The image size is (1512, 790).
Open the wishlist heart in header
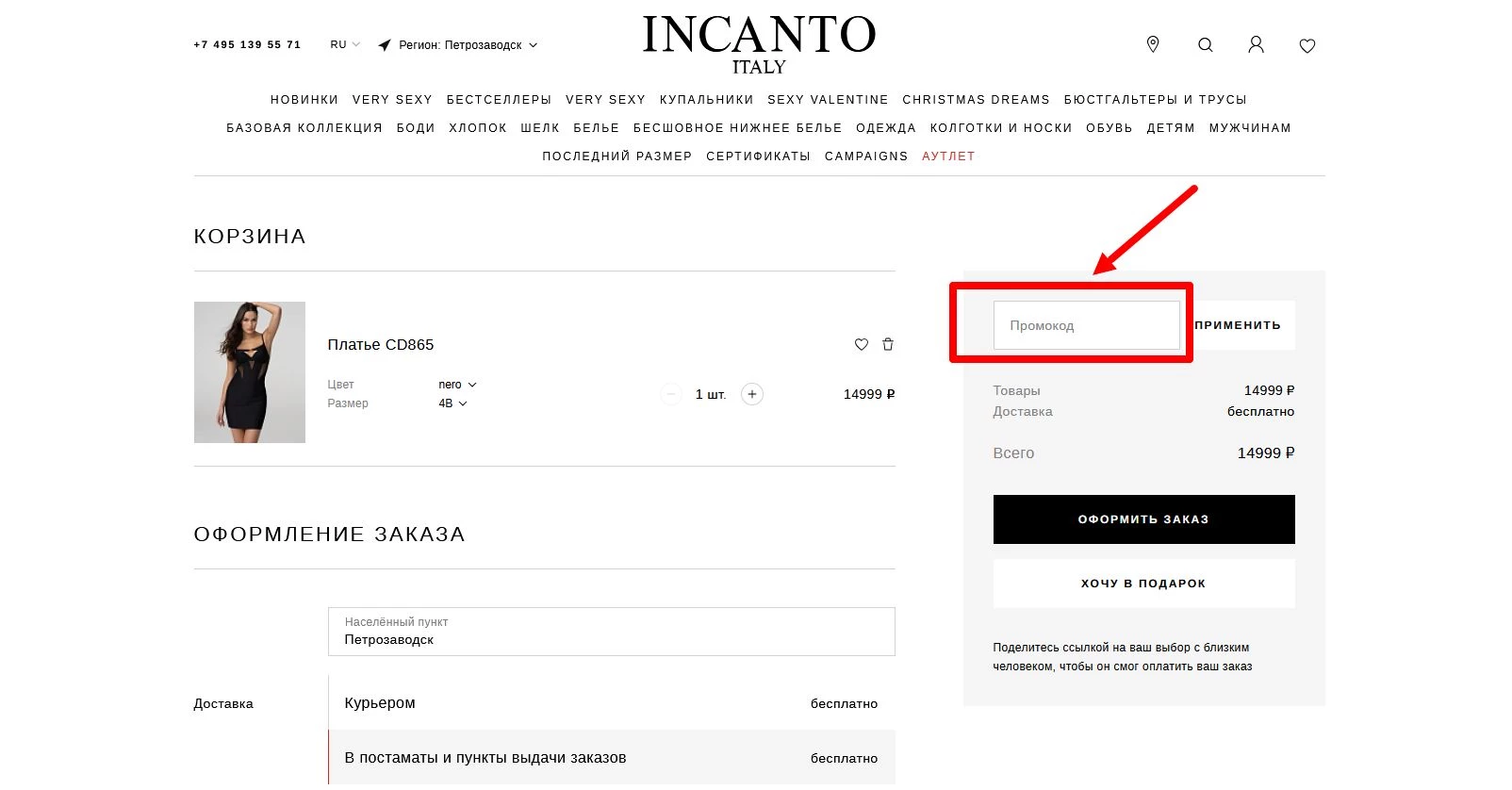[x=1307, y=46]
